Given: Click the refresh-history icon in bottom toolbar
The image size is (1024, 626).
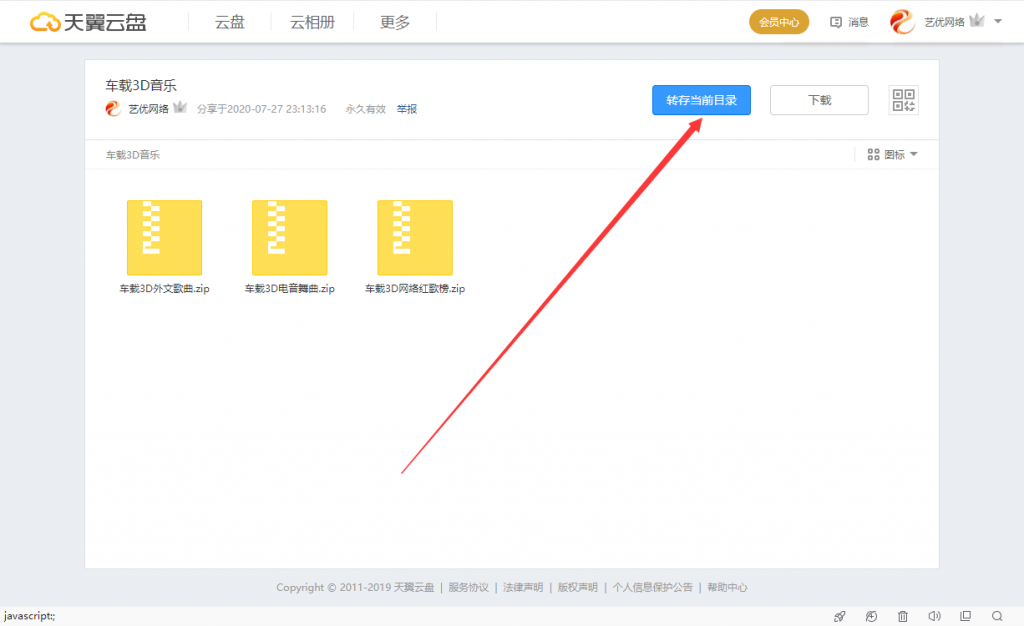Looking at the screenshot, I should (871, 616).
